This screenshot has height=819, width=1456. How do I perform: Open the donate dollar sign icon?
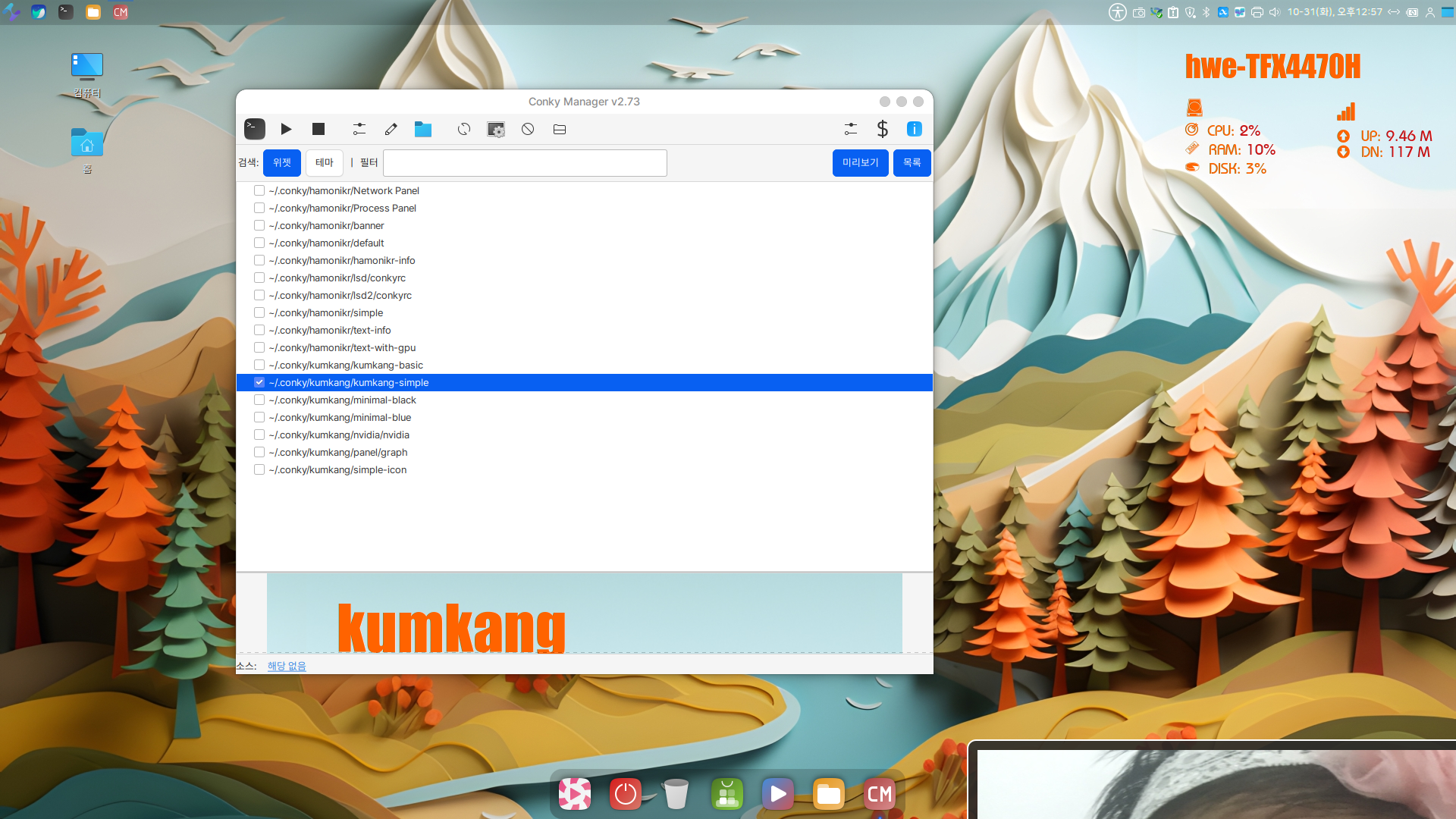[x=882, y=129]
